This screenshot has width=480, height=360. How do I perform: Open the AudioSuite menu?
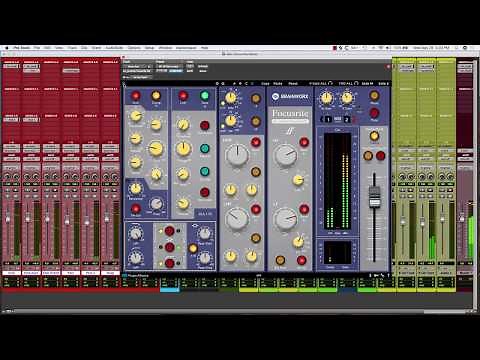pyautogui.click(x=114, y=48)
